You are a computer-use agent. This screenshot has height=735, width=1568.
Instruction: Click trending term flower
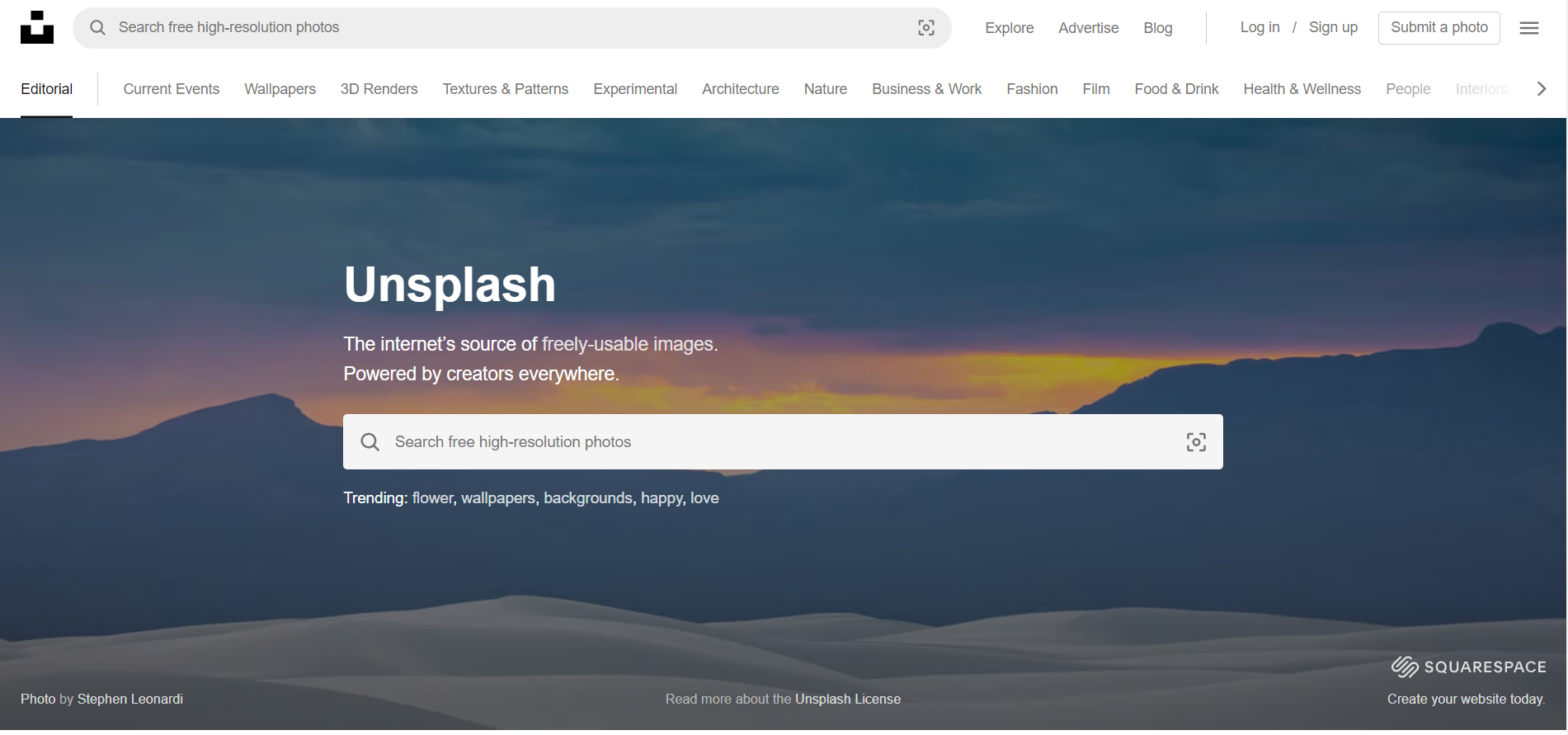click(x=432, y=498)
